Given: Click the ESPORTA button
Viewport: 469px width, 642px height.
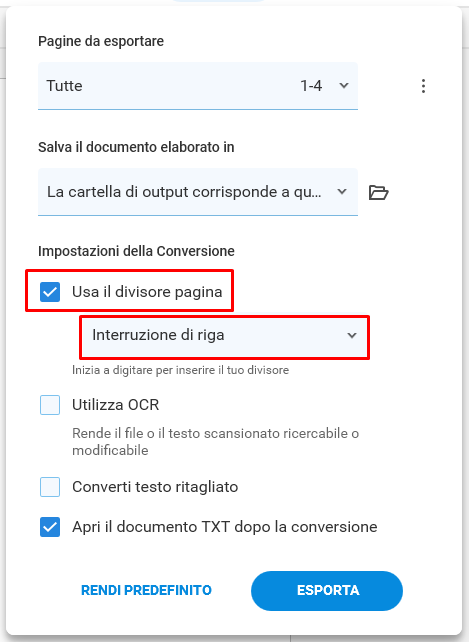Looking at the screenshot, I should coord(327,591).
